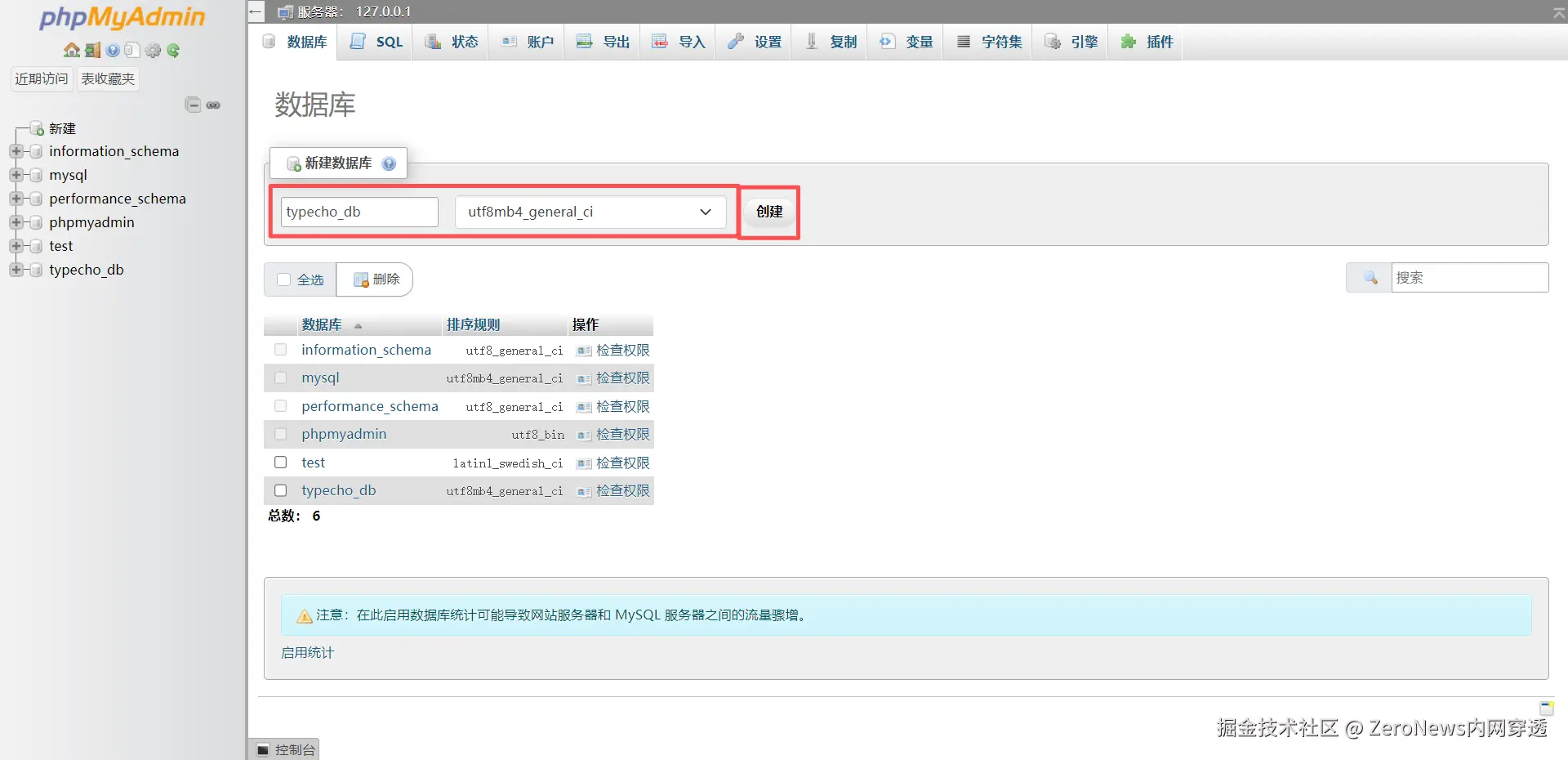
Task: Tick the checkbox for the mysql row
Action: [x=281, y=378]
